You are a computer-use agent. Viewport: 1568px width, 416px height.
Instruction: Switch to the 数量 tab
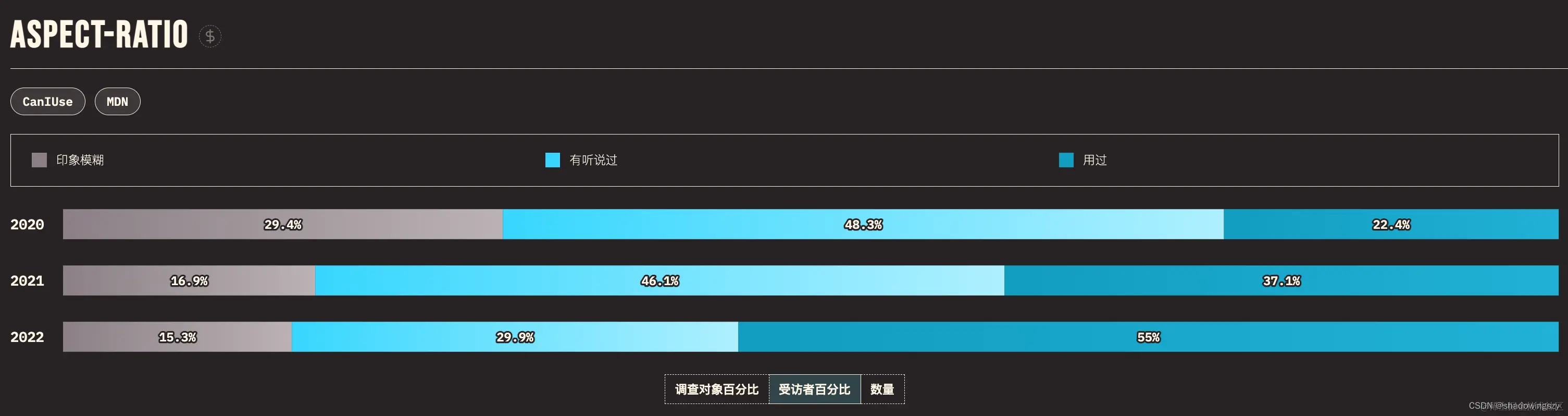pyautogui.click(x=882, y=388)
